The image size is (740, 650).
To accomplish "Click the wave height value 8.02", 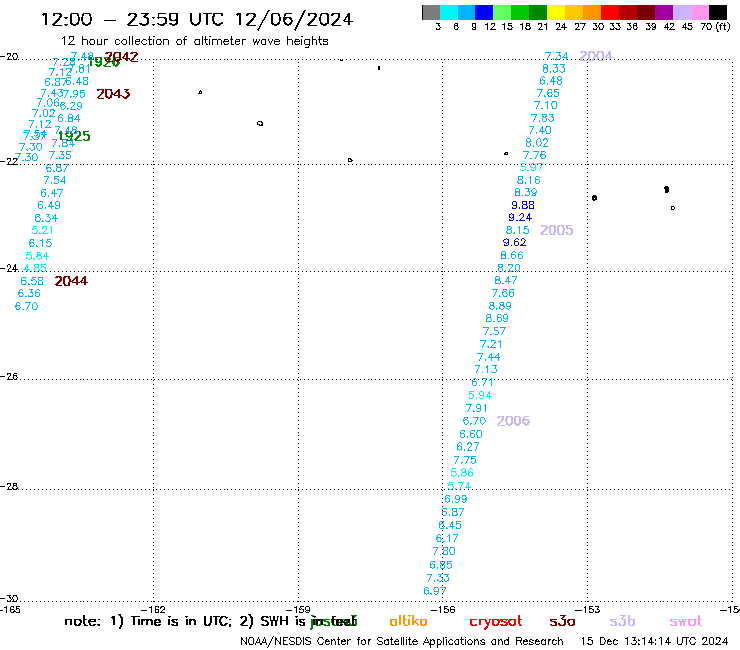I will [x=537, y=143].
